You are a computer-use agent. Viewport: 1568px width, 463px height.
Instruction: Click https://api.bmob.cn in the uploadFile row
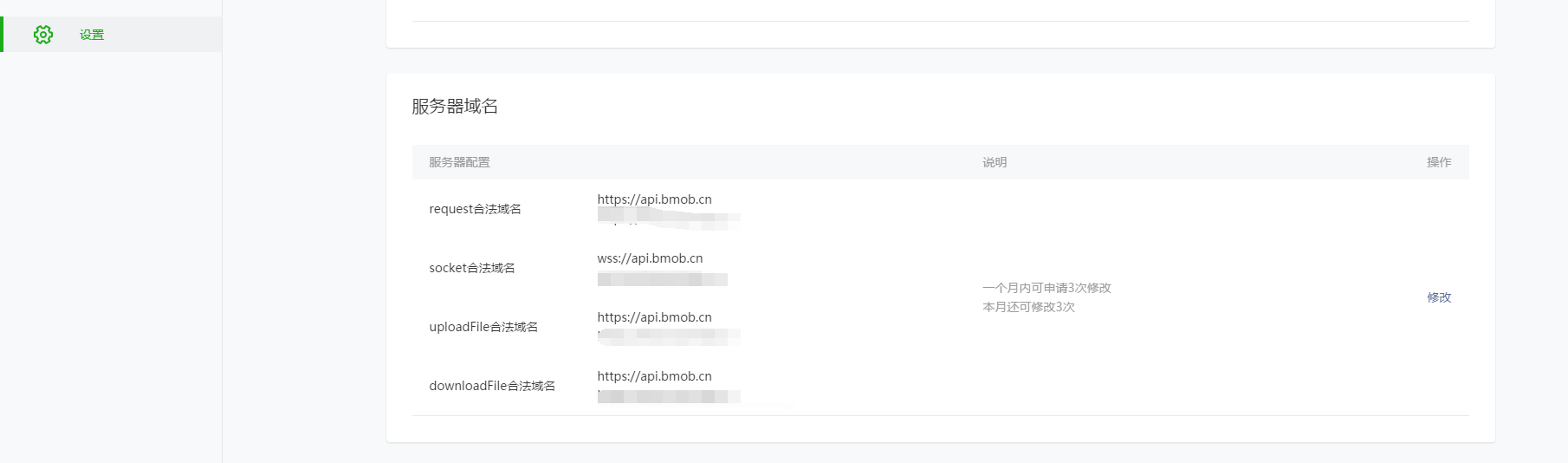654,317
